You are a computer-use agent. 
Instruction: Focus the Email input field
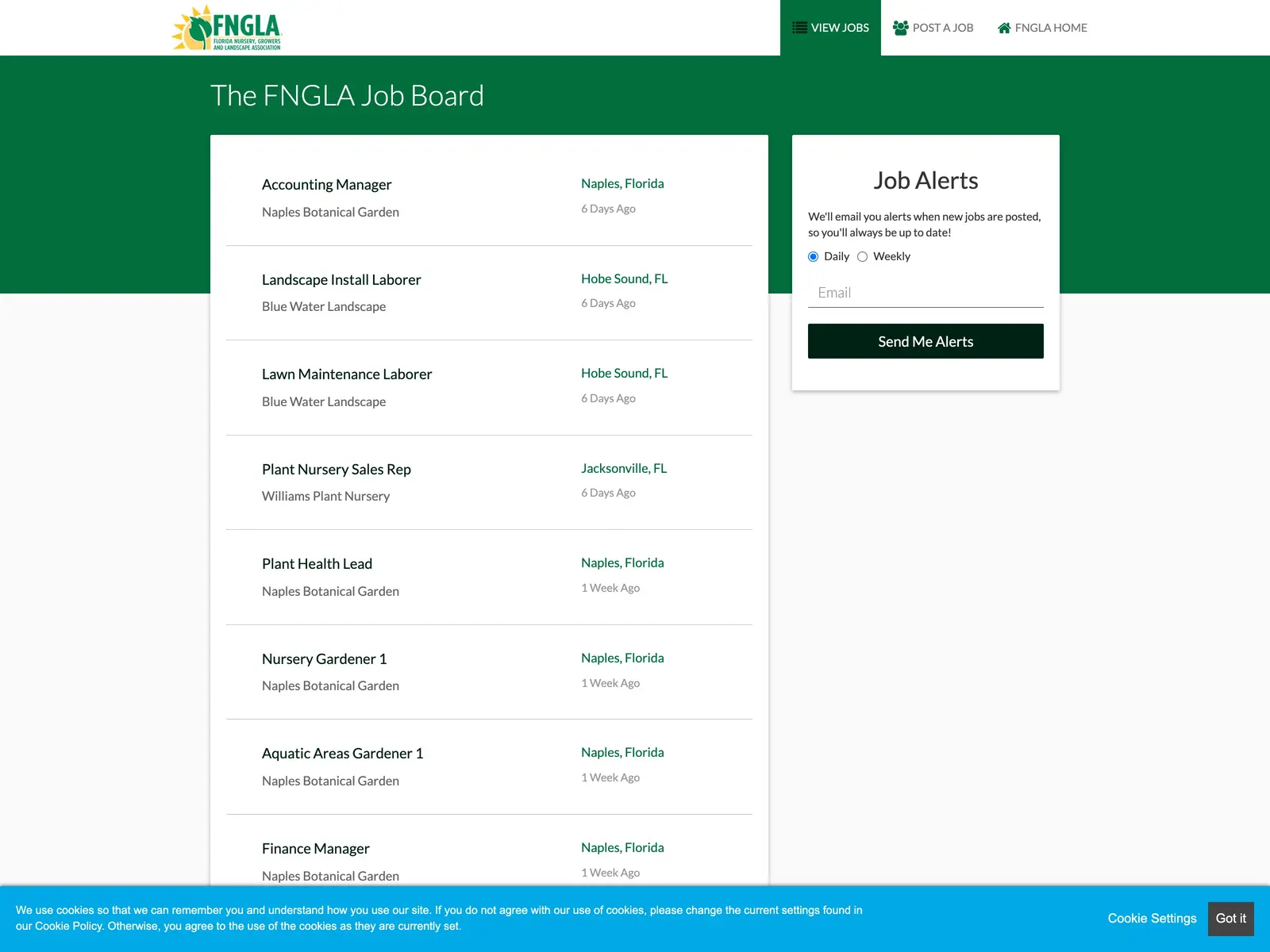pyautogui.click(x=926, y=293)
